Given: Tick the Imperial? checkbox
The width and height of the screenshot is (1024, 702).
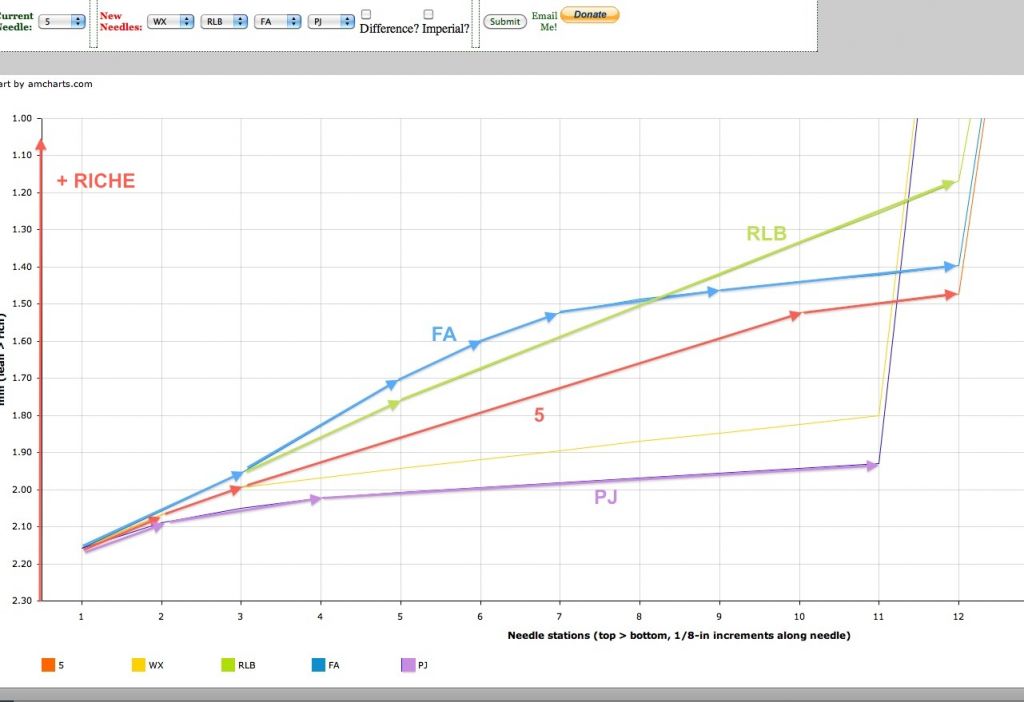Looking at the screenshot, I should [428, 14].
